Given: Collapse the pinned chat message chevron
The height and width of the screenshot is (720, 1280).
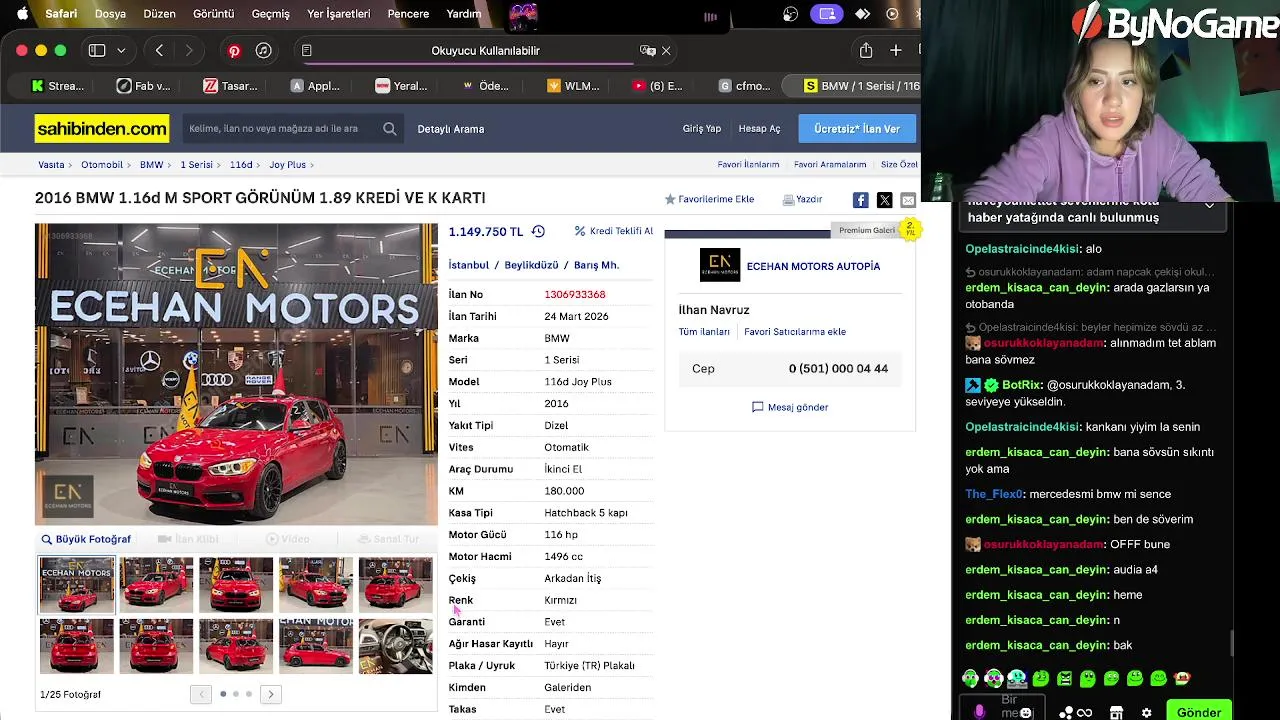Looking at the screenshot, I should 1209,205.
